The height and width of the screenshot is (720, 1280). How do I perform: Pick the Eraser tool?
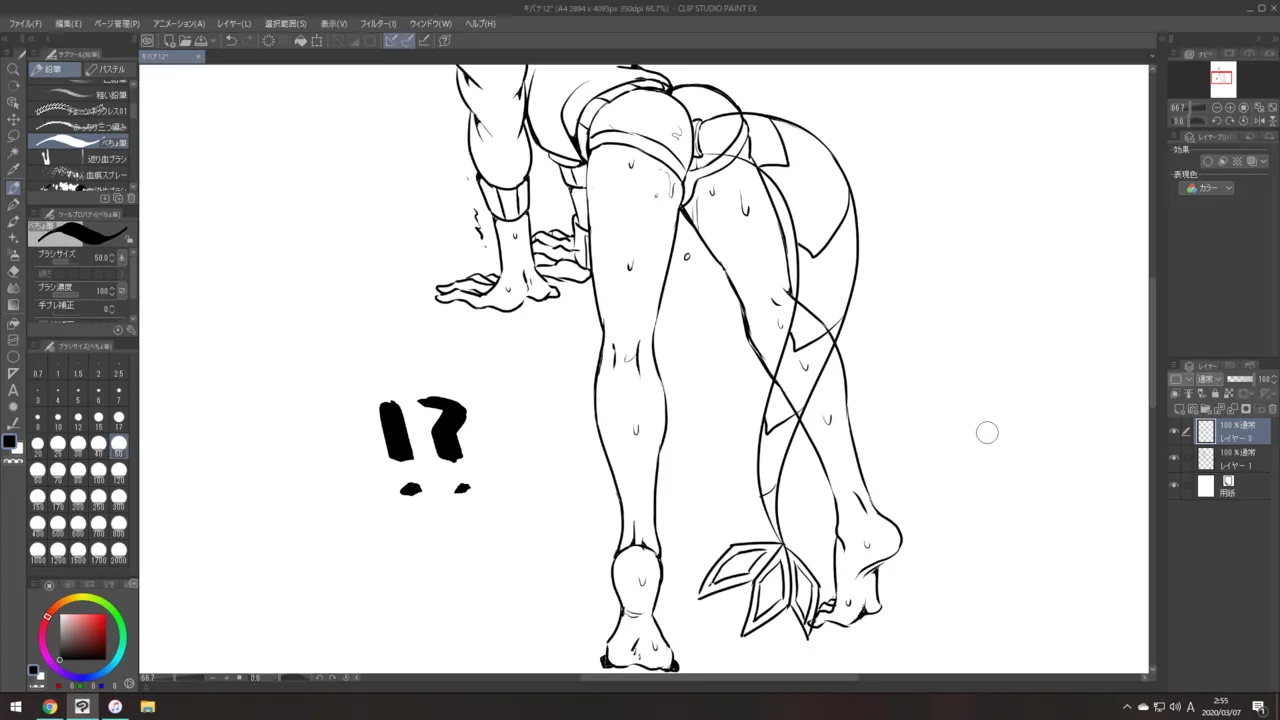click(x=13, y=271)
